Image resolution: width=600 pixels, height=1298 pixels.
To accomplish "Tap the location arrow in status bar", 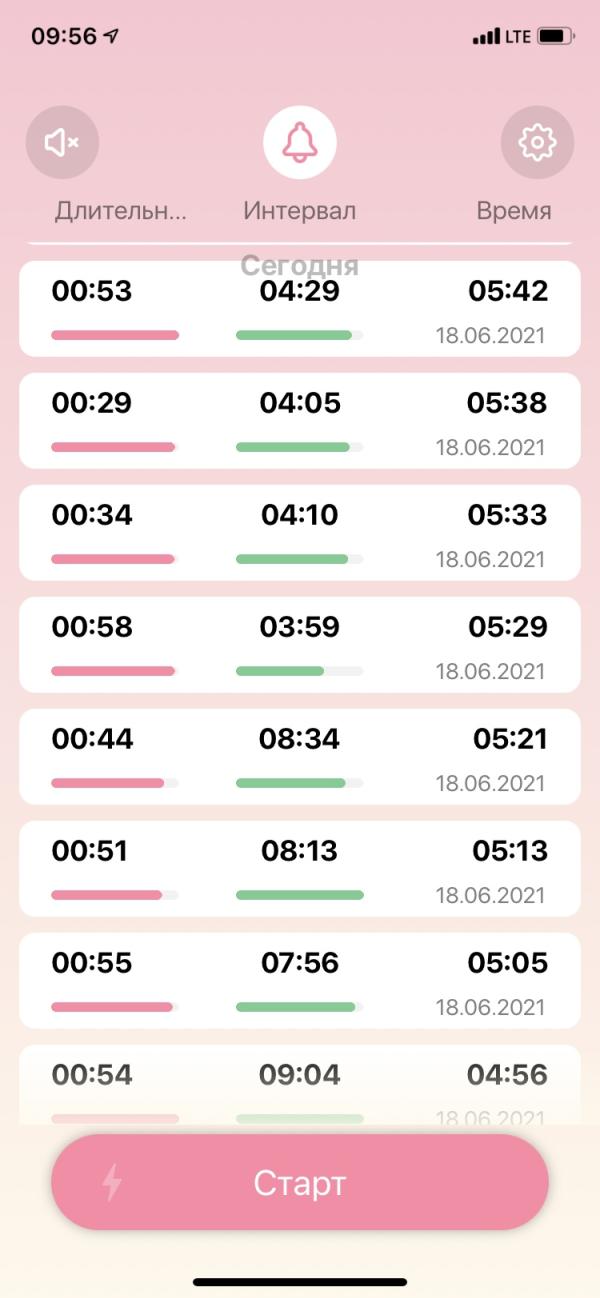I will [111, 37].
